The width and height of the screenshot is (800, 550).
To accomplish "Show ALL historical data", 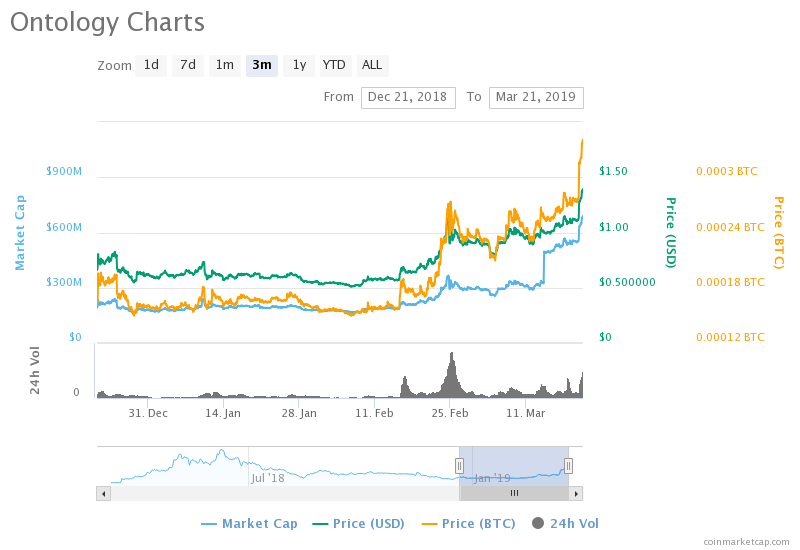I will tap(372, 65).
